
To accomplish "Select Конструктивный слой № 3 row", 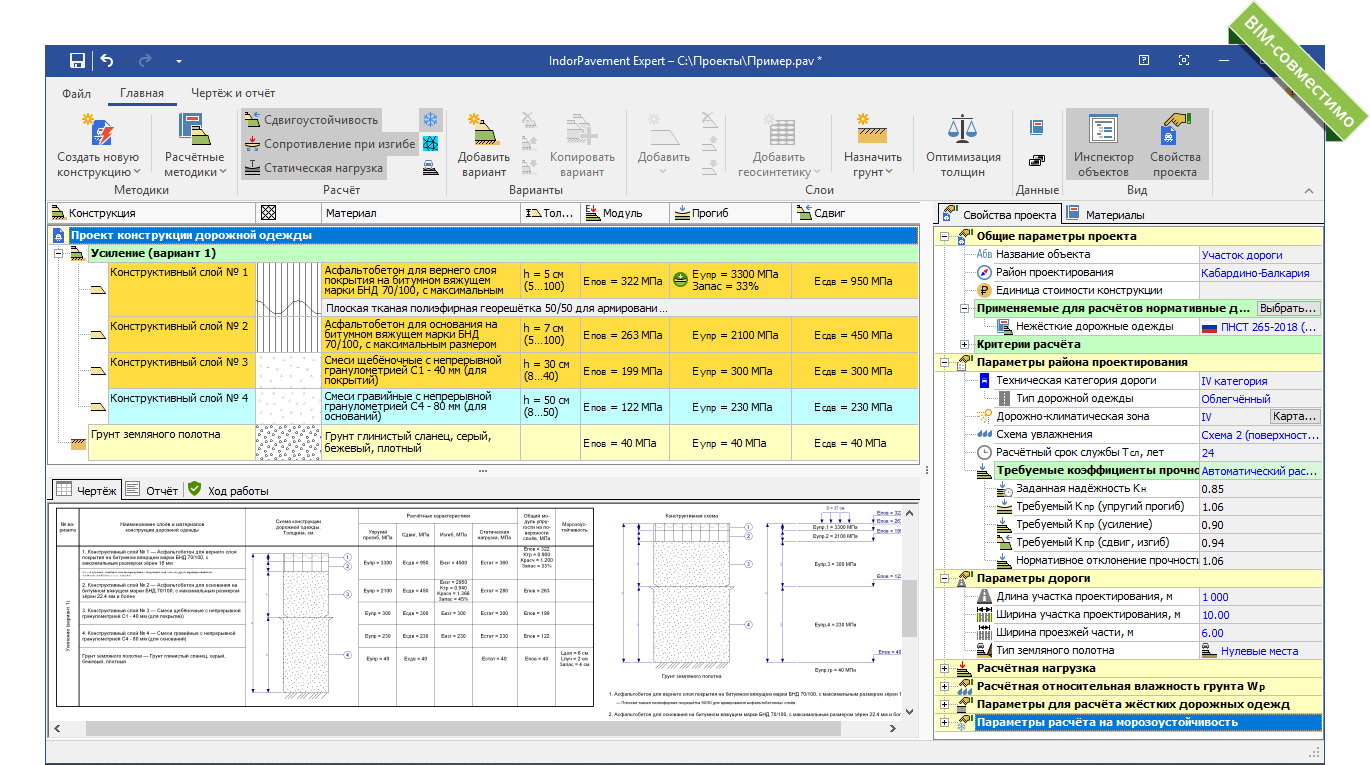I will (182, 371).
